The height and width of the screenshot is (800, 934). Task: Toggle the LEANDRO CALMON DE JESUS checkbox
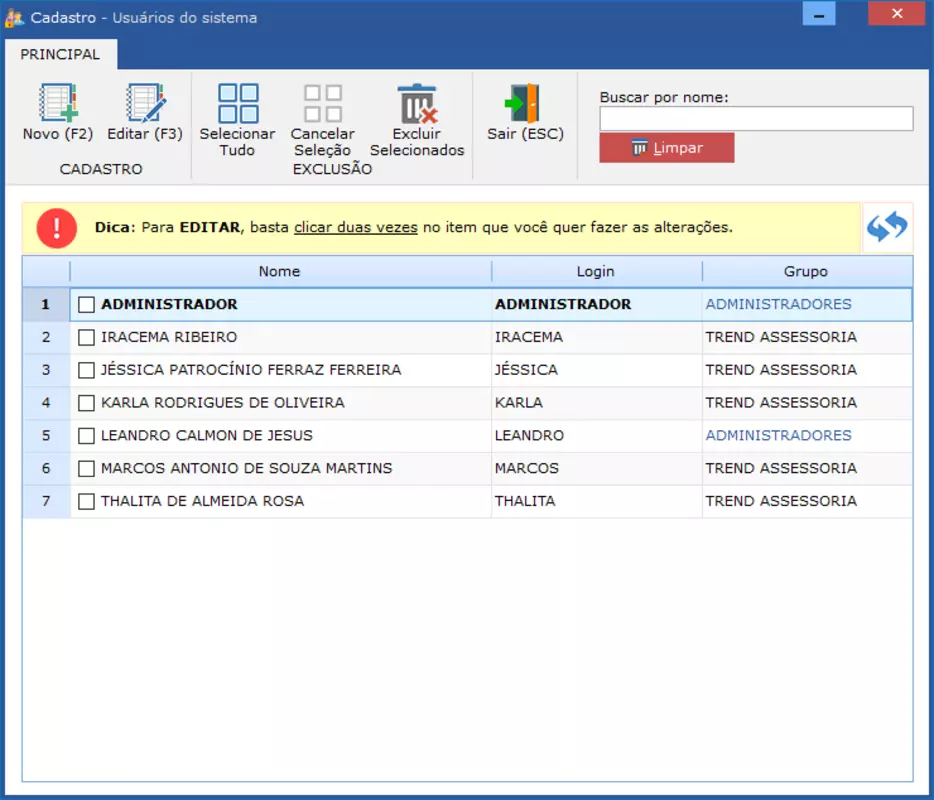click(86, 435)
